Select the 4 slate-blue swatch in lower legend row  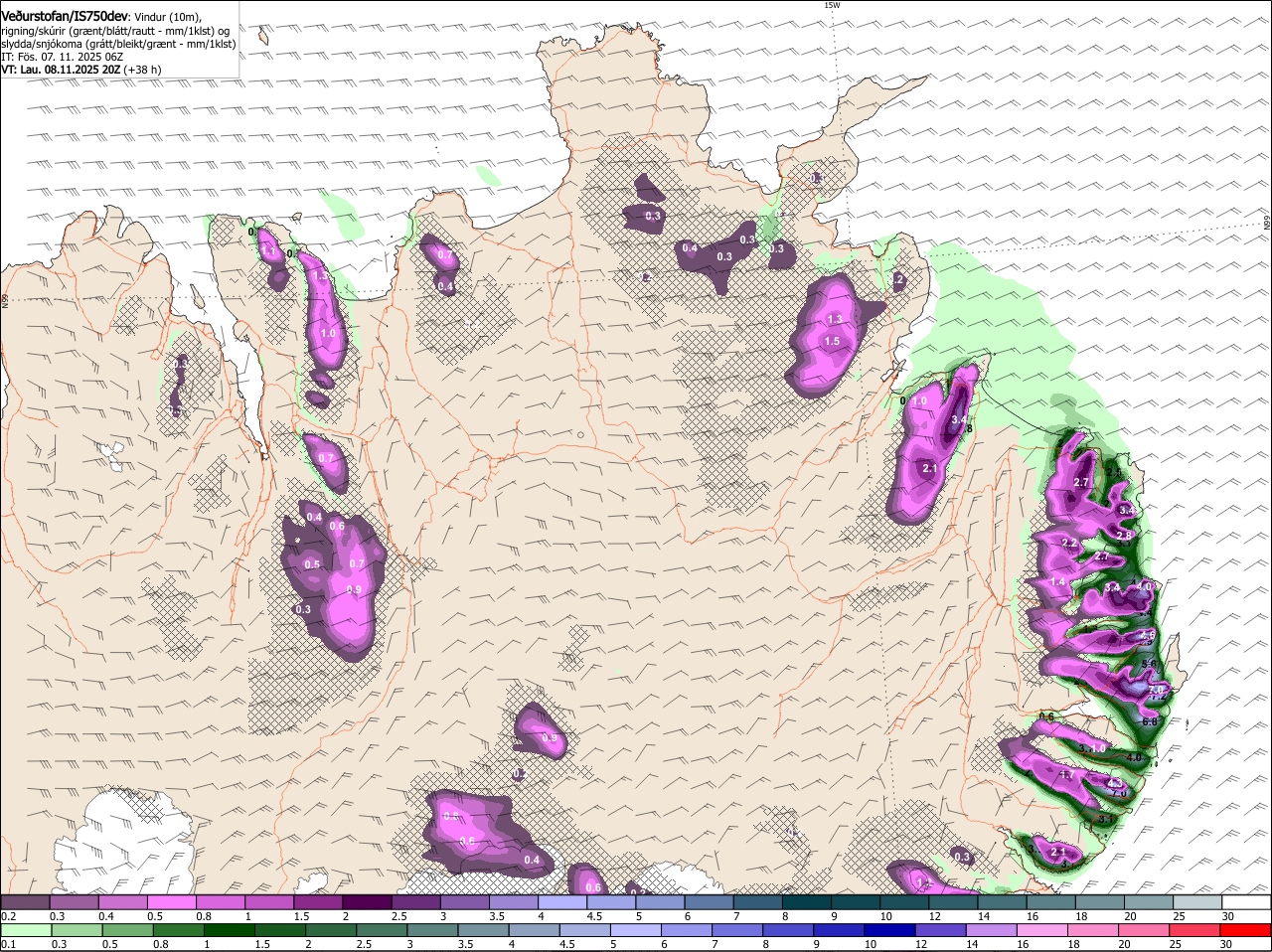pos(535,930)
